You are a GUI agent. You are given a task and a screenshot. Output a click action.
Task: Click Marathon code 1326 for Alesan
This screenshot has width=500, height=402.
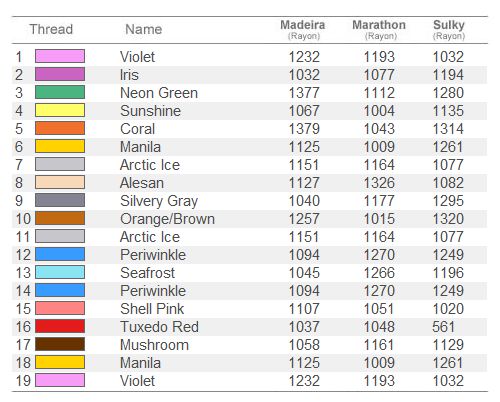pyautogui.click(x=379, y=183)
